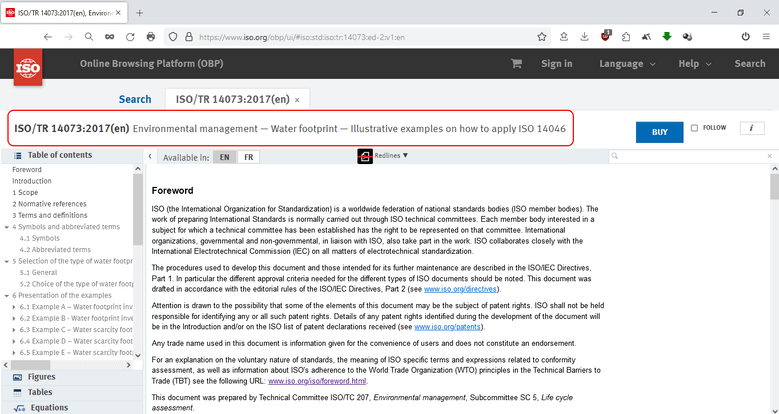
Task: Click the red shield extension icon
Action: point(606,36)
